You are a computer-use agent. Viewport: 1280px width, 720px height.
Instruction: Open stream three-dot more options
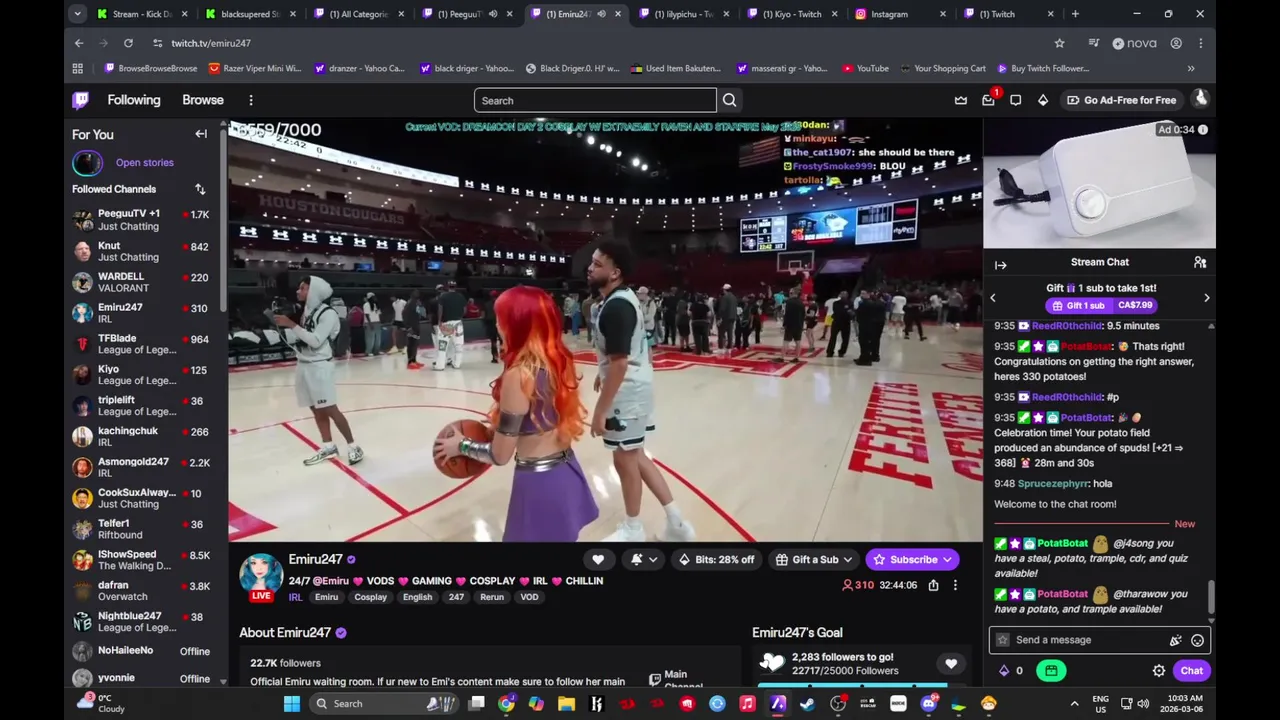pos(955,585)
